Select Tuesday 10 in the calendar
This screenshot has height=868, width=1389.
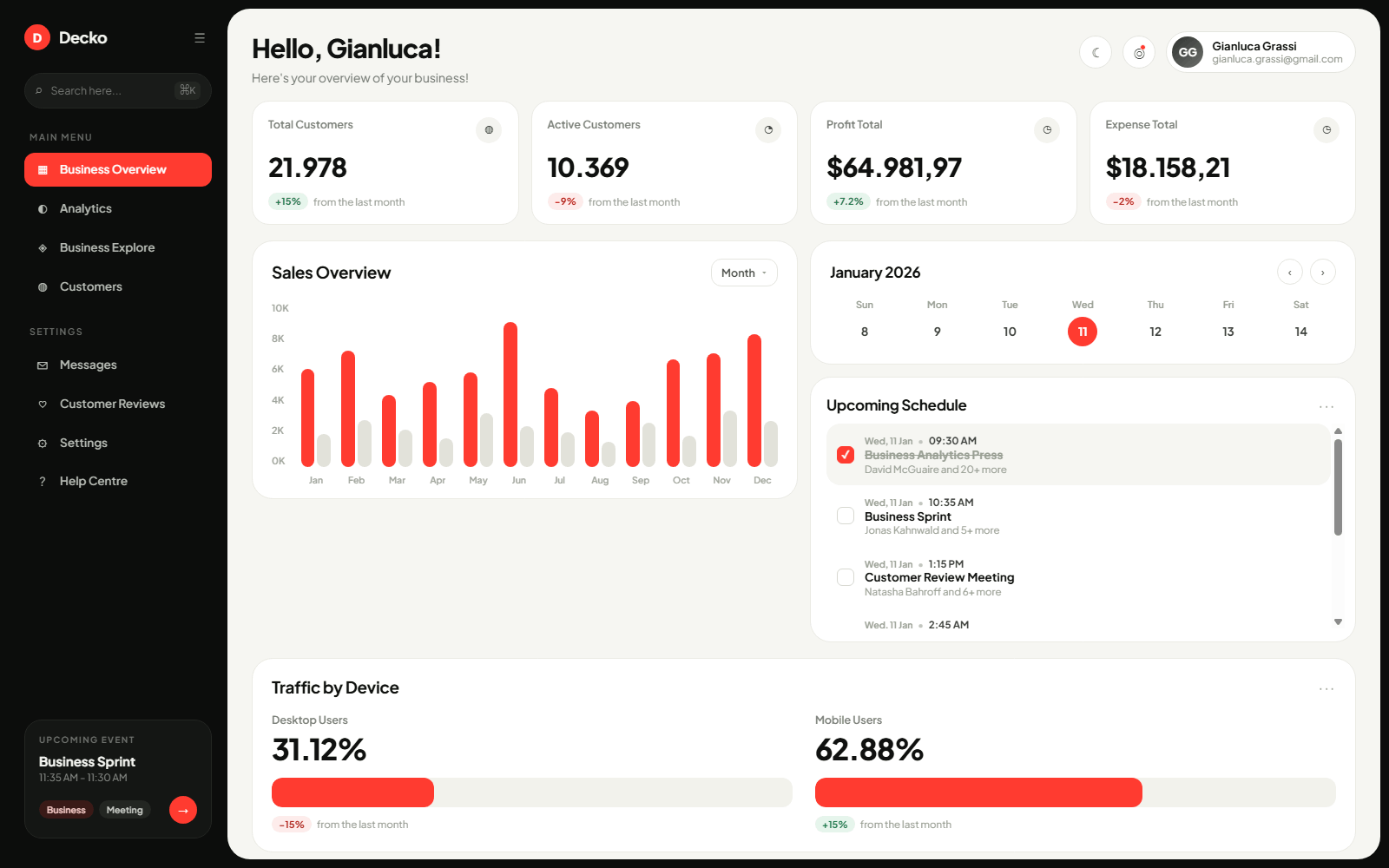[1010, 332]
